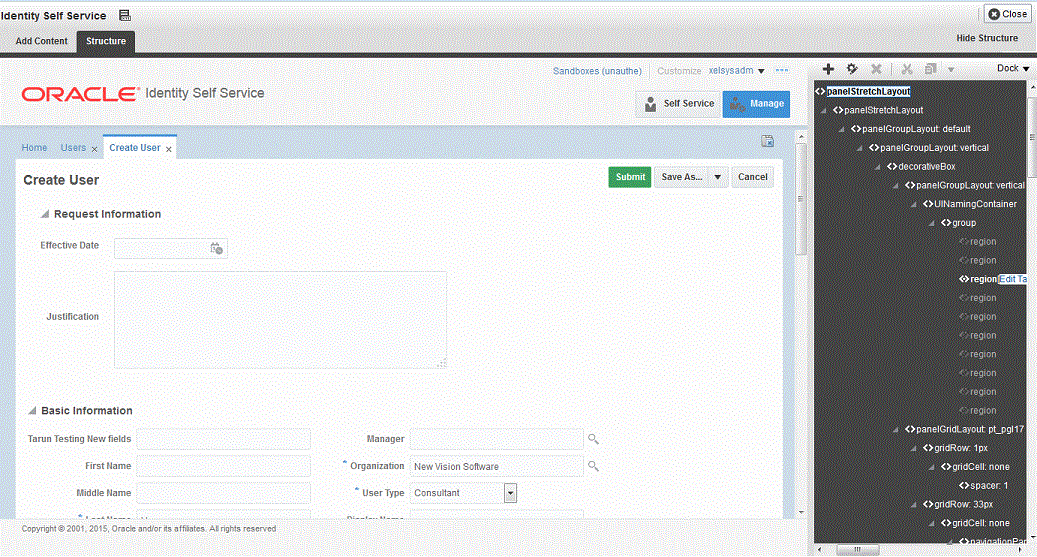Click the <> icon of the UINamingContainer node
The height and width of the screenshot is (557, 1037).
click(927, 204)
